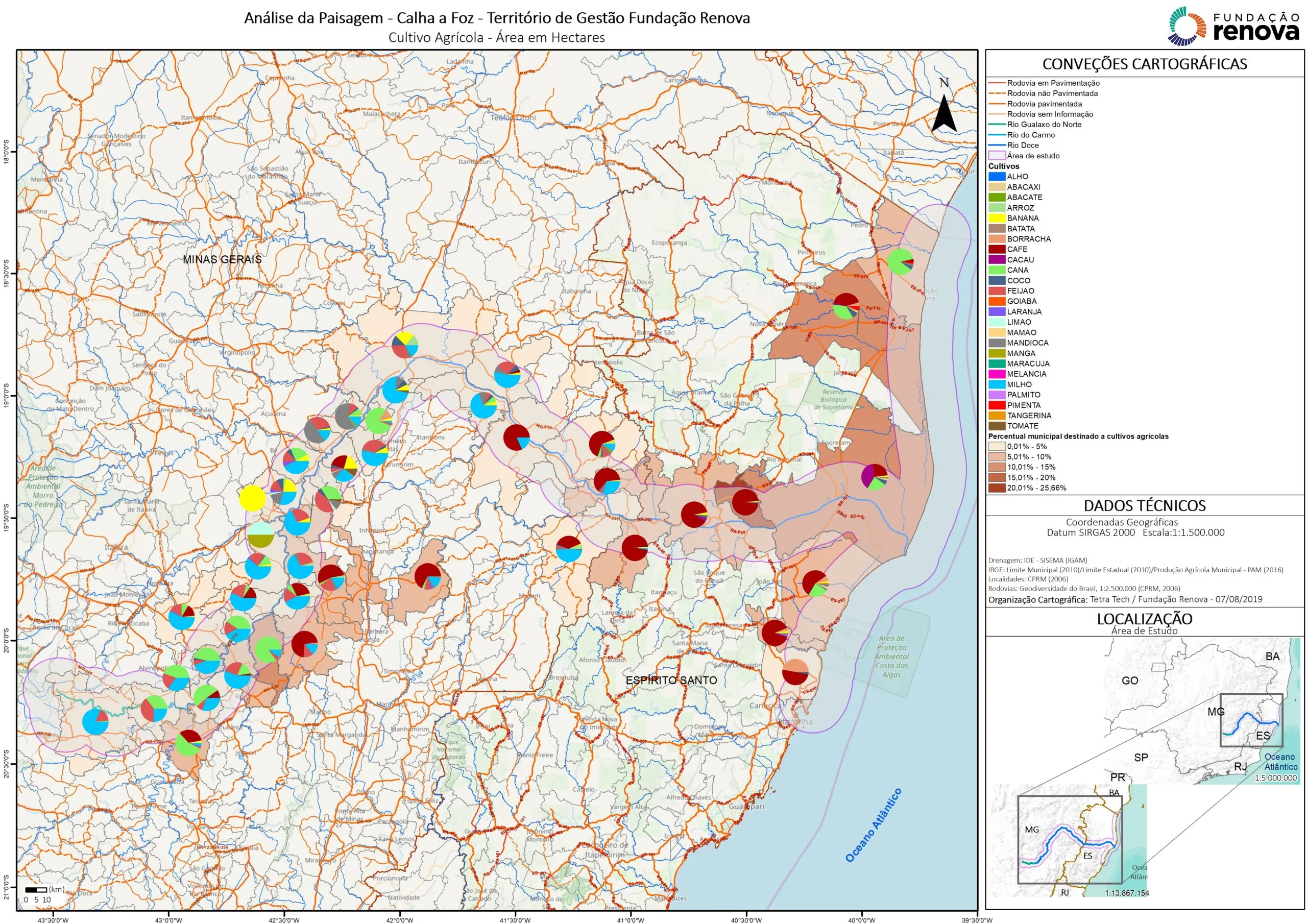
Task: Click the CACAU purple legend swatch
Action: click(x=997, y=260)
